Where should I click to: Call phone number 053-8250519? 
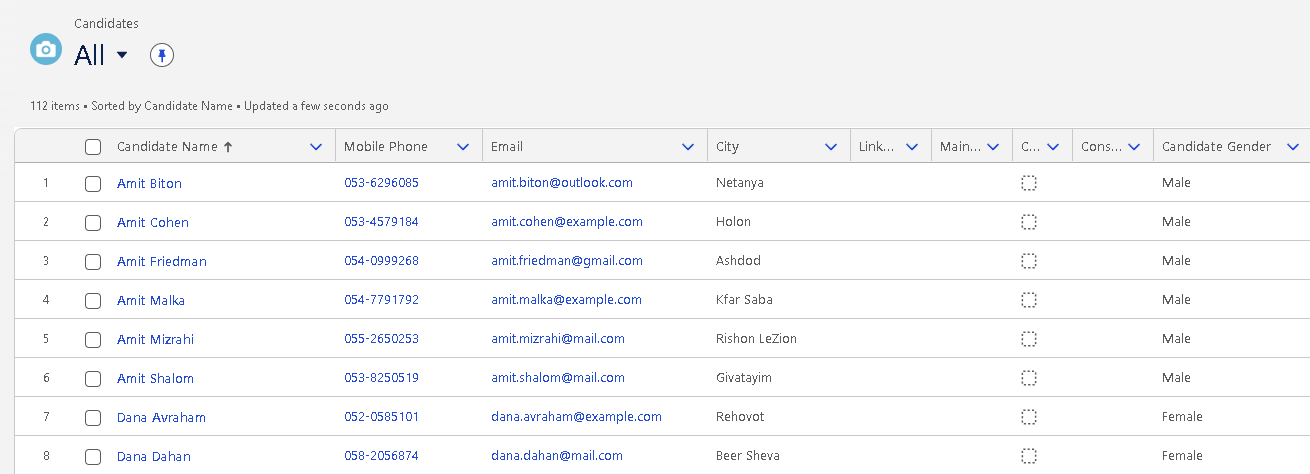[x=381, y=378]
